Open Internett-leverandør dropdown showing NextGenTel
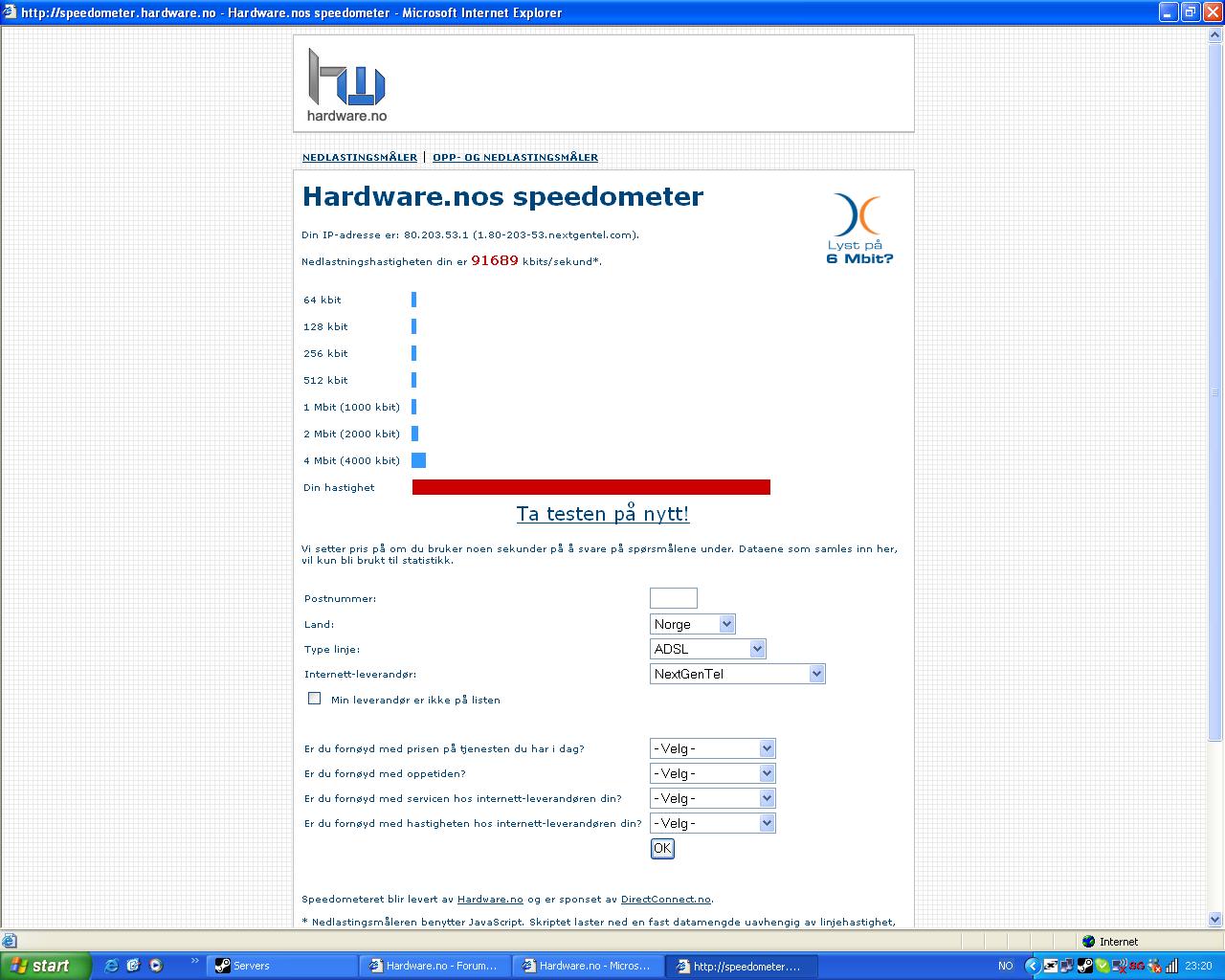Screen dimensions: 1225x980 pyautogui.click(x=738, y=674)
